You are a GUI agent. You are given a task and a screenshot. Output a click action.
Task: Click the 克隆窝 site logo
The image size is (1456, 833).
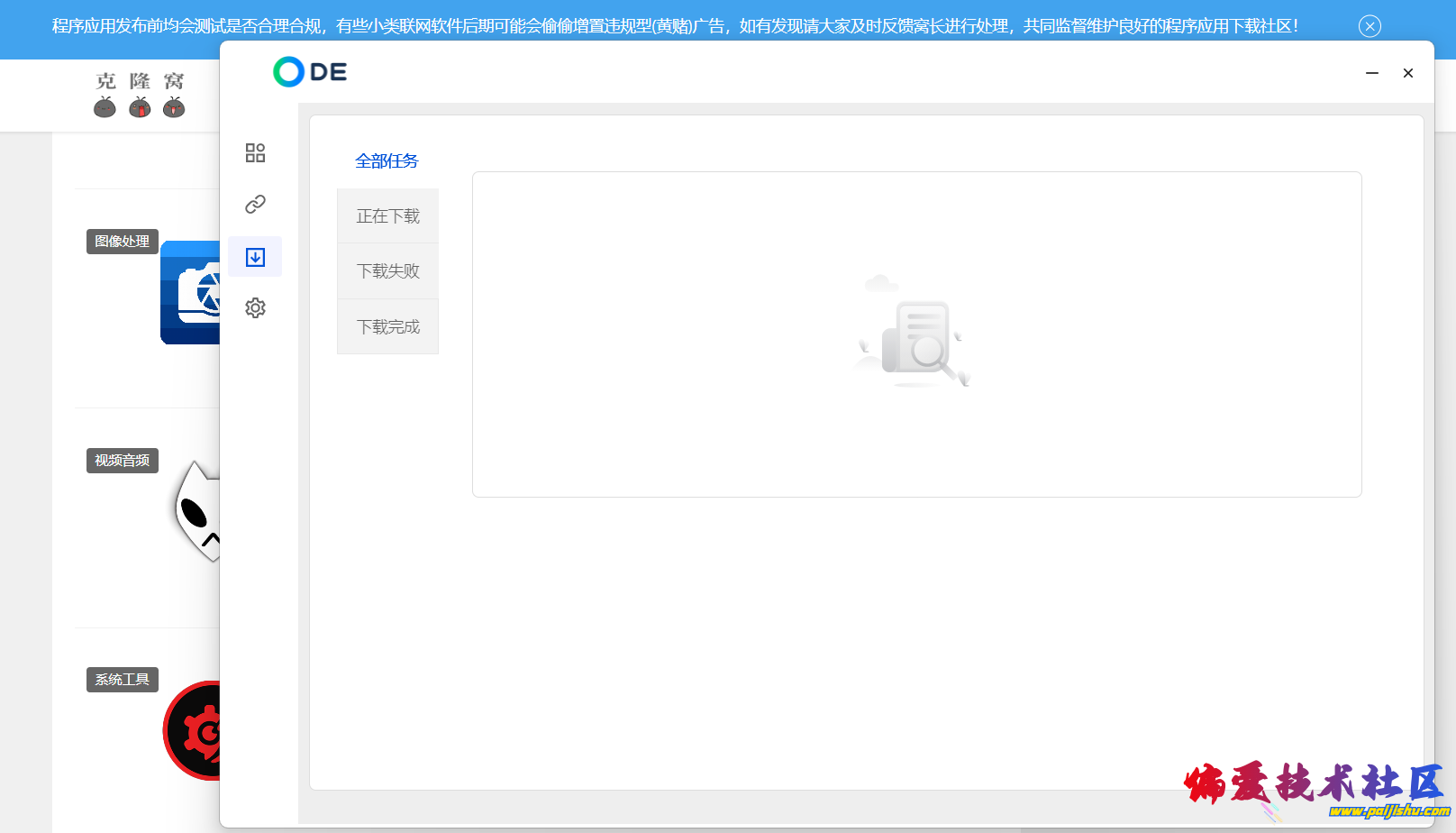[x=140, y=95]
